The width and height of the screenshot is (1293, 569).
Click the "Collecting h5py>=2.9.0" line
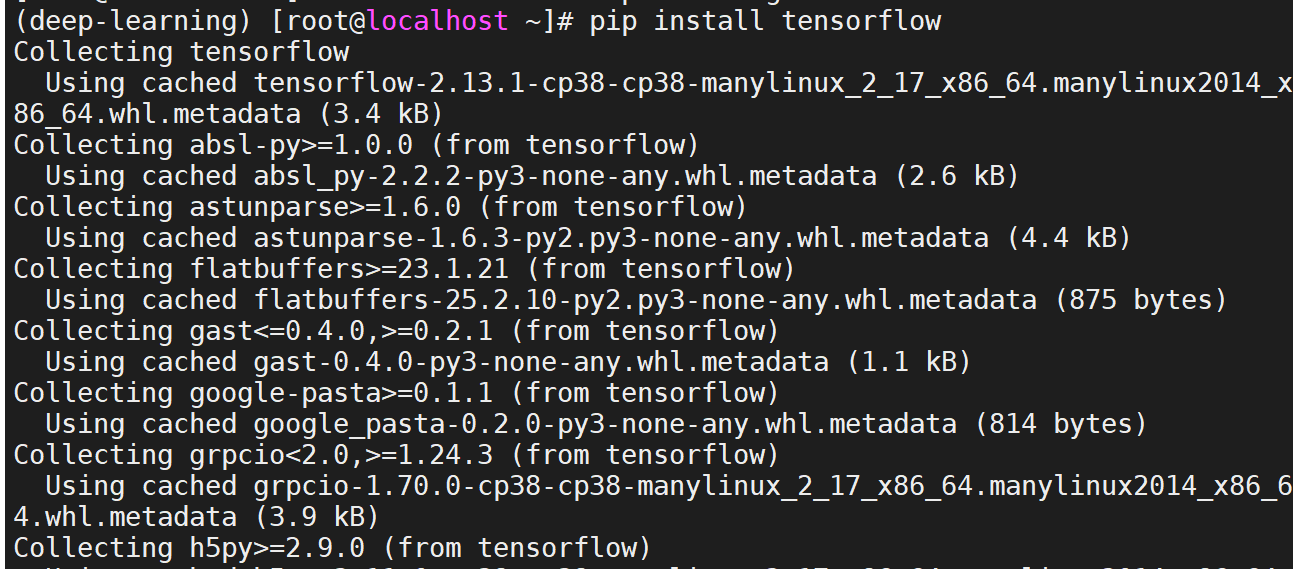coord(332,547)
